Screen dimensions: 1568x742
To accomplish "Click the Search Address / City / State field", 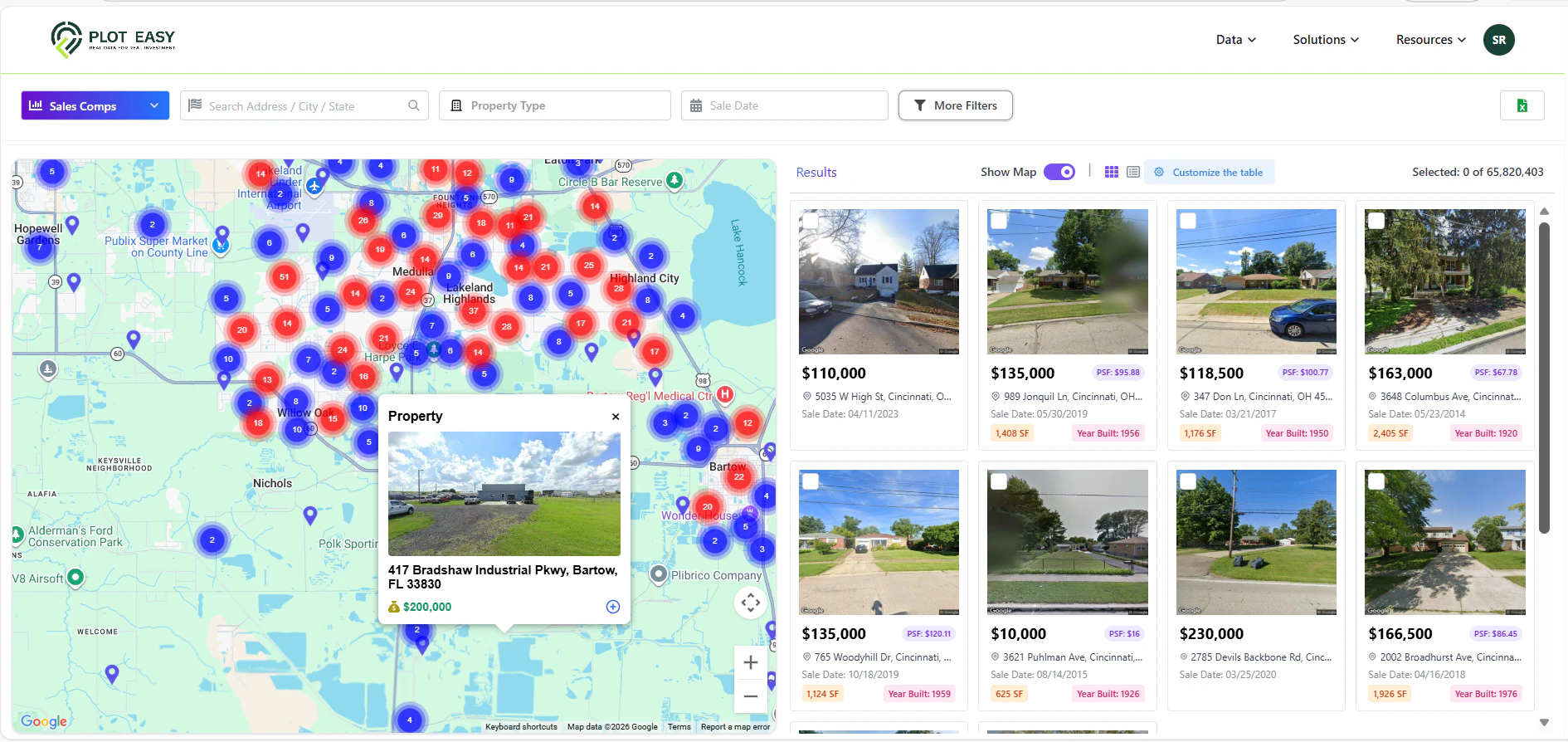I will [304, 105].
